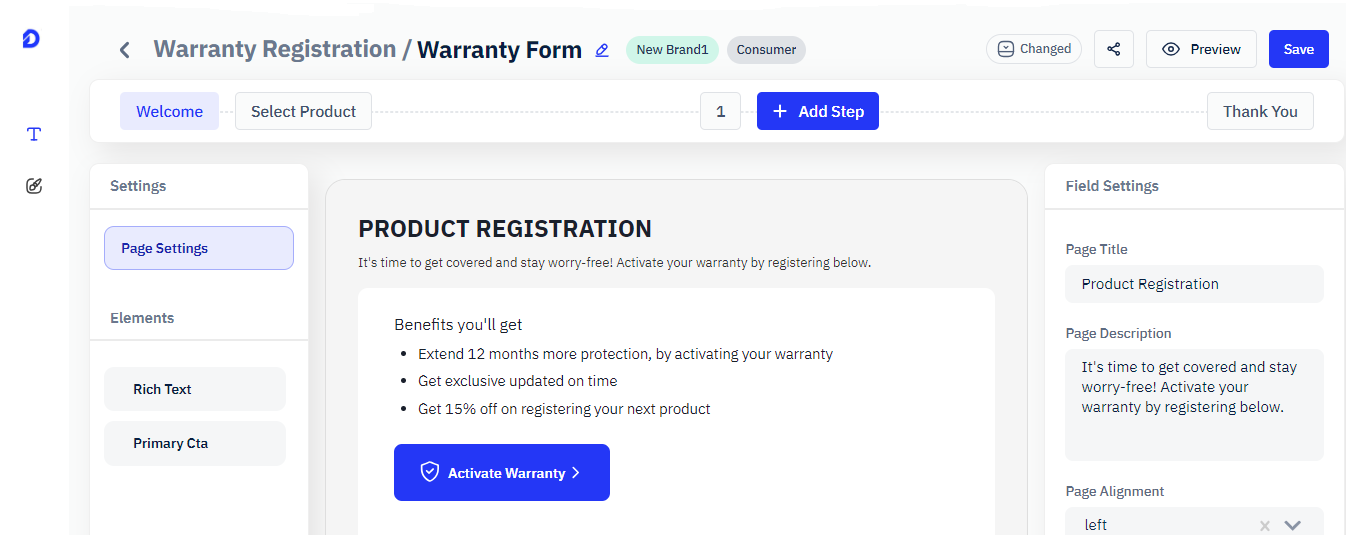Select step number 1
The height and width of the screenshot is (536, 1347).
720,111
